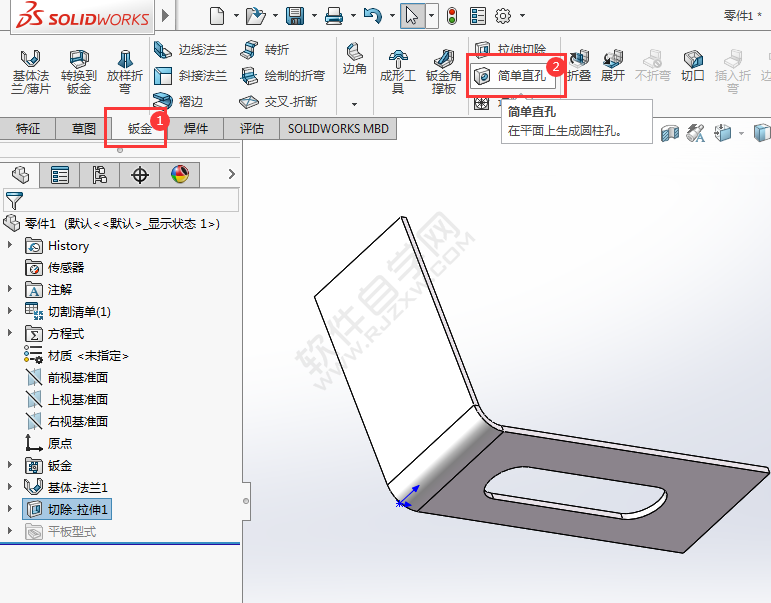The width and height of the screenshot is (771, 603).
Task: Click the Fold (折叠) tool
Action: (579, 65)
